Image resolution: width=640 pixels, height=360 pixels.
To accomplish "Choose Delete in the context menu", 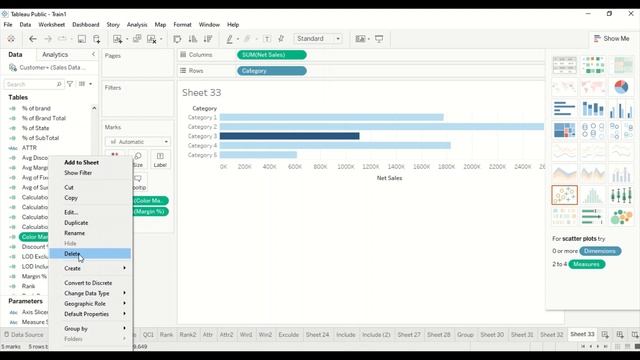I will click(90, 253).
